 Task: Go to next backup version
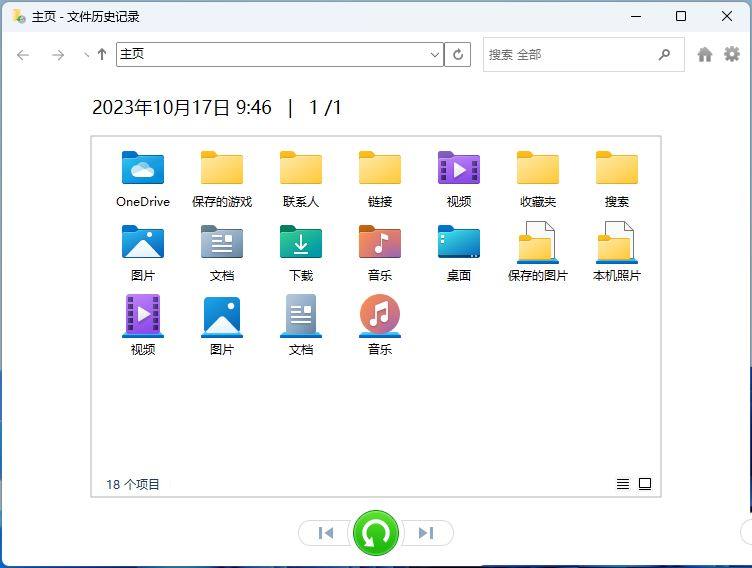pos(427,533)
